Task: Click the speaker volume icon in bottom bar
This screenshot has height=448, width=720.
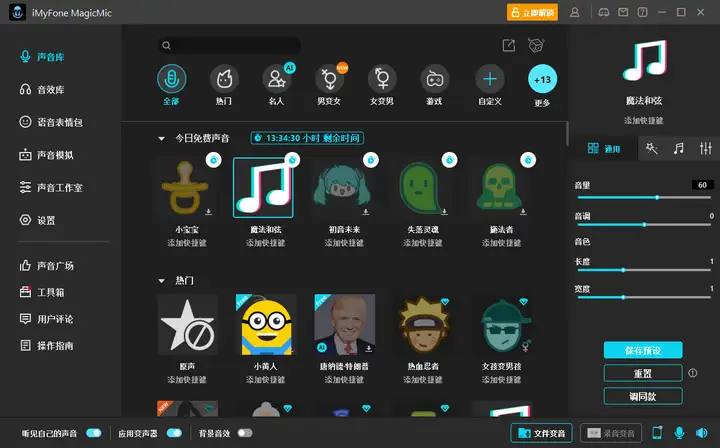Action: [702, 432]
